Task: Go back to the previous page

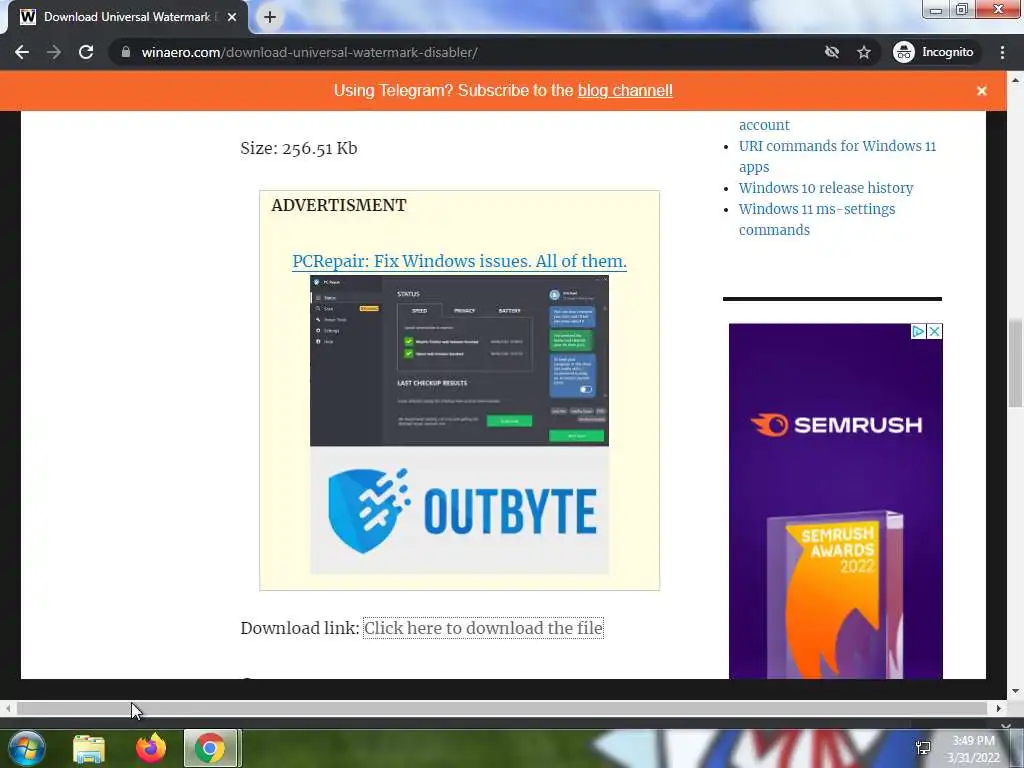Action: [x=22, y=52]
